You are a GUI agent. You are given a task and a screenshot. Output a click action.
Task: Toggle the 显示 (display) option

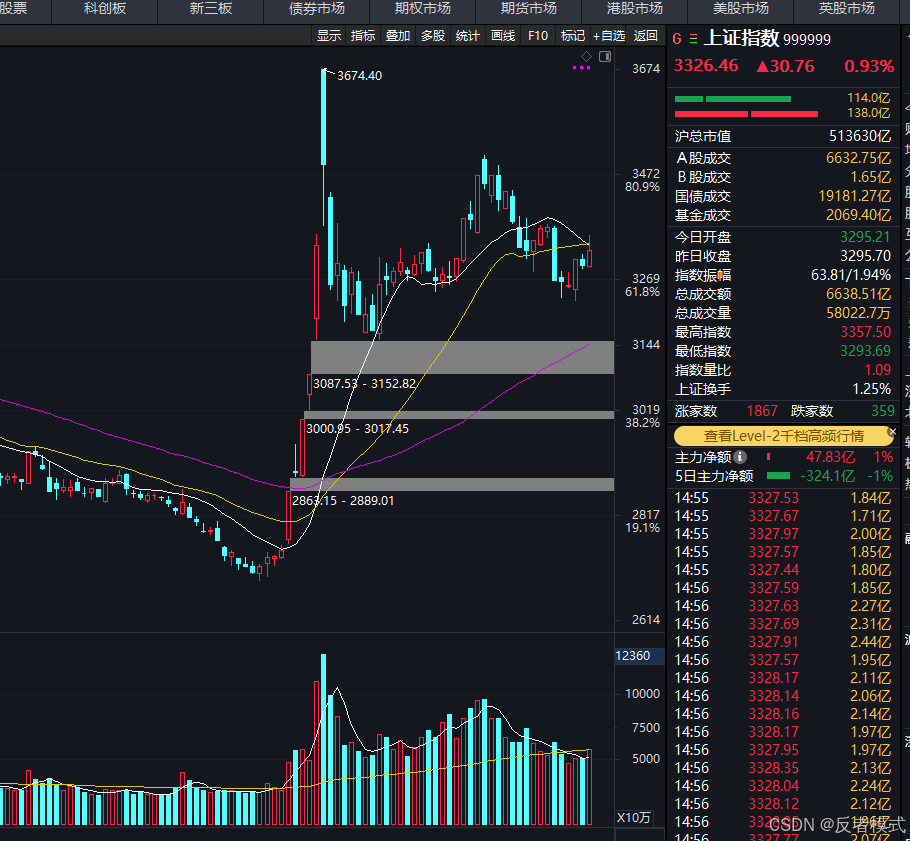coord(329,36)
